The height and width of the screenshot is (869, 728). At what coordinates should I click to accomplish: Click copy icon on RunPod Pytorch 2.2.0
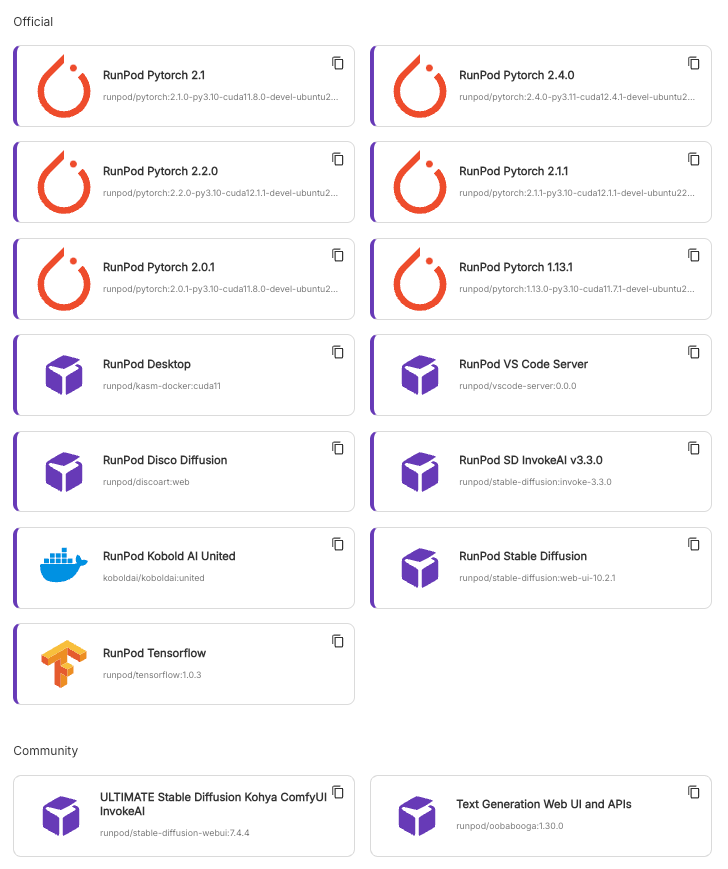pyautogui.click(x=338, y=159)
